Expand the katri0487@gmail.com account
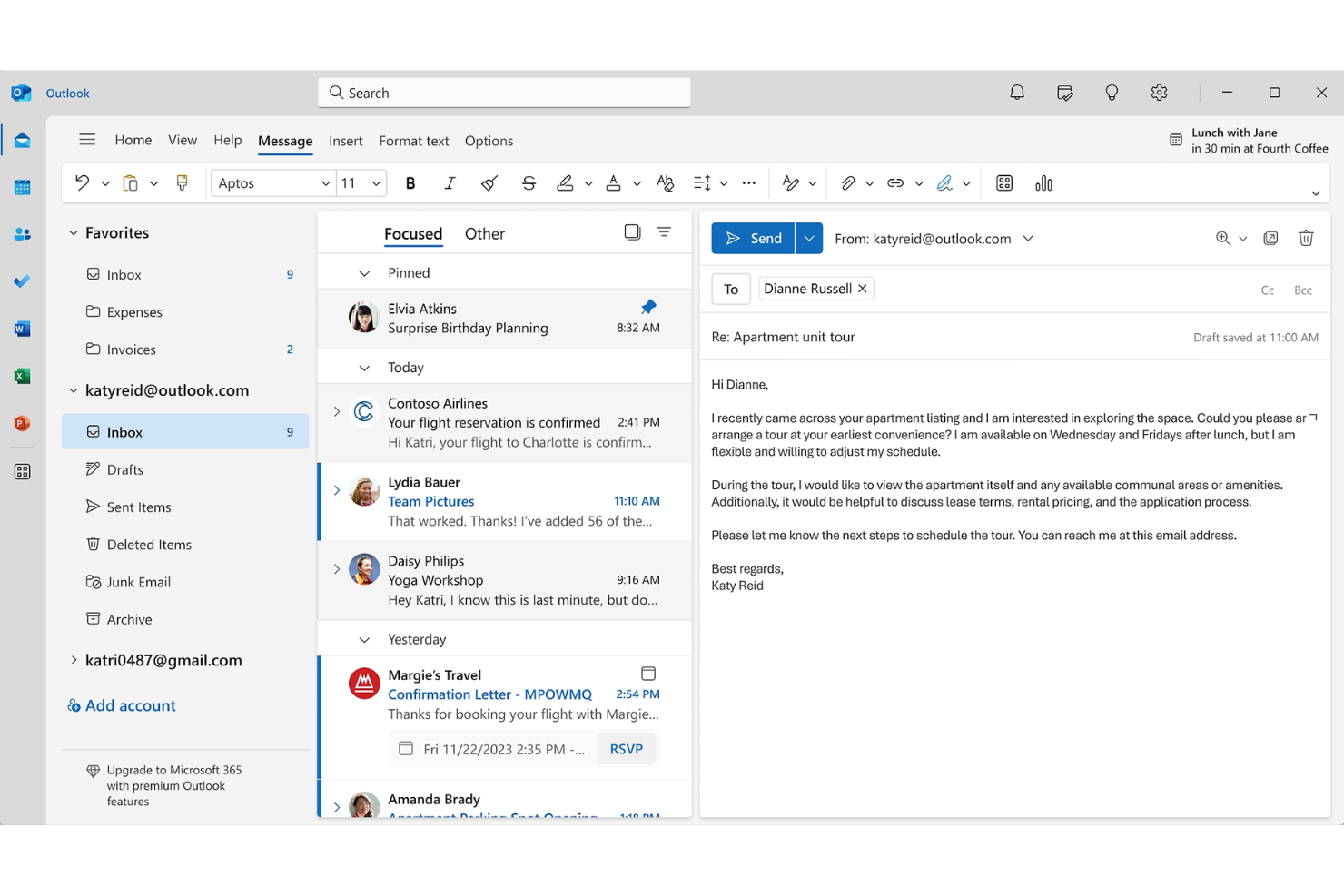The image size is (1344, 896). [x=74, y=660]
